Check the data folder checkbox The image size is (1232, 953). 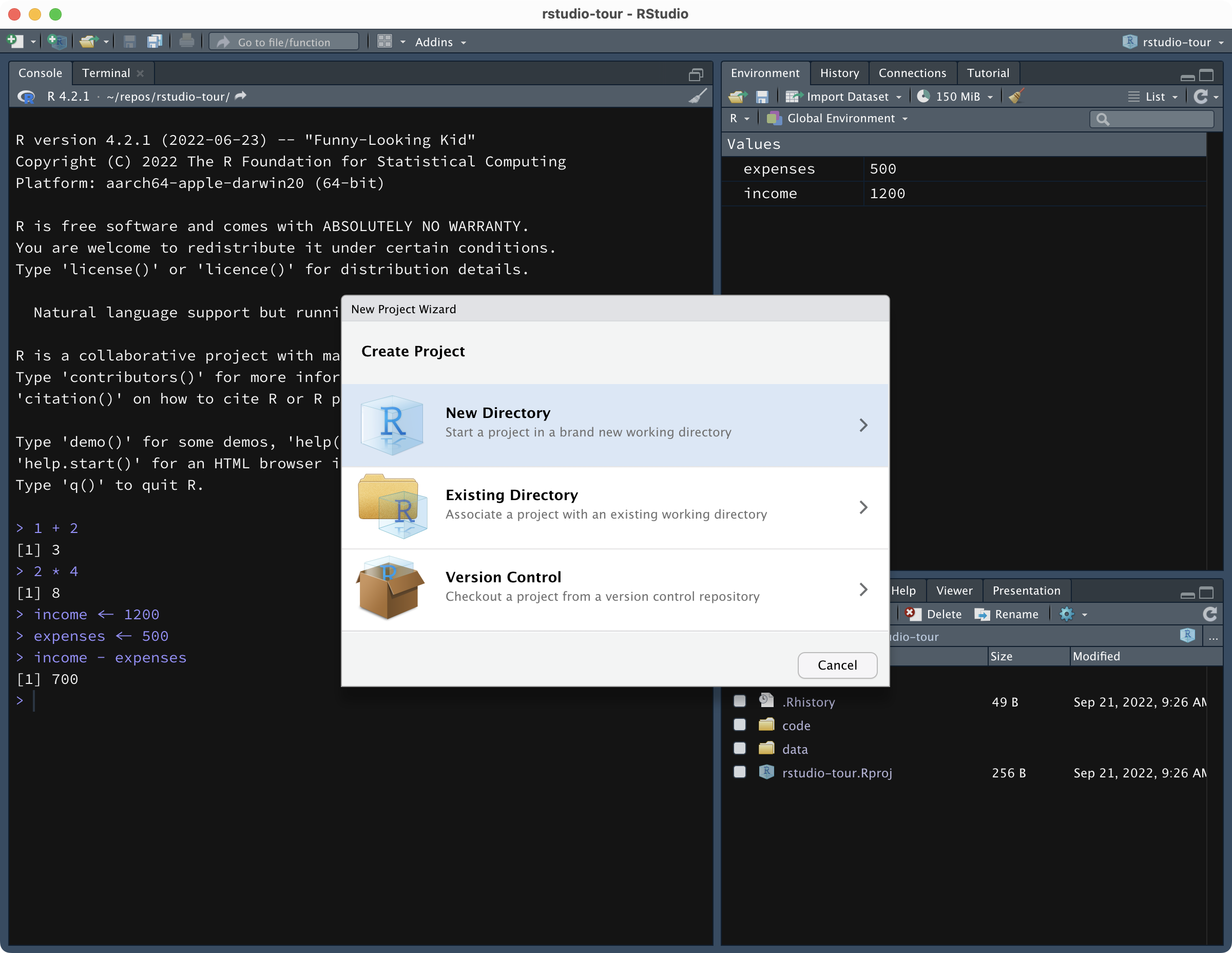click(x=740, y=749)
